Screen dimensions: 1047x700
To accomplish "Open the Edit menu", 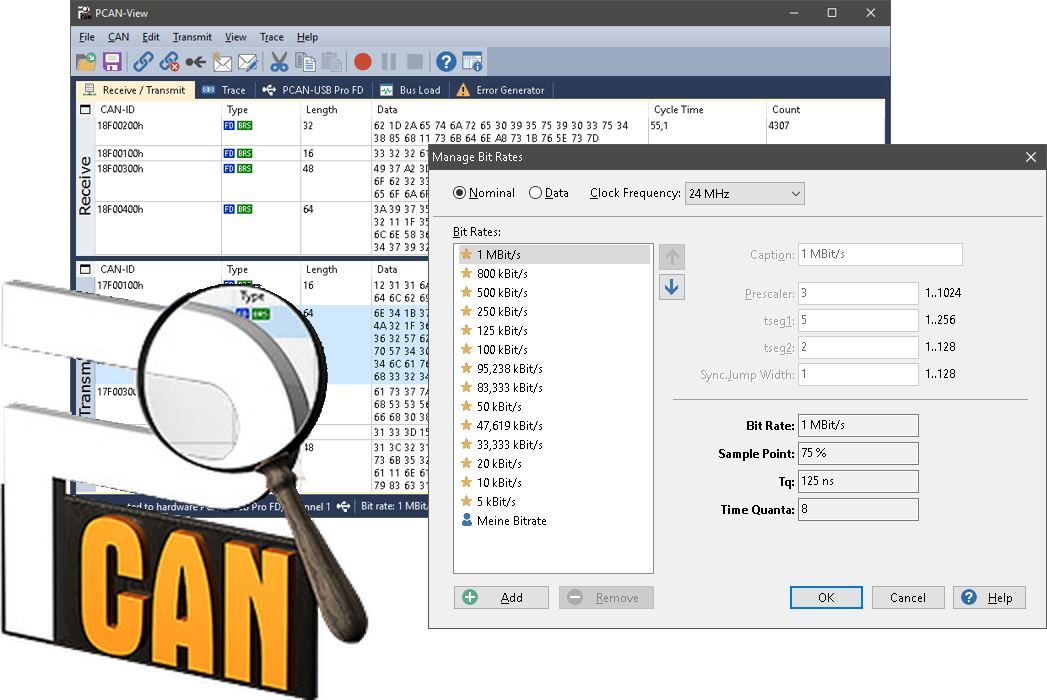I will coord(150,37).
